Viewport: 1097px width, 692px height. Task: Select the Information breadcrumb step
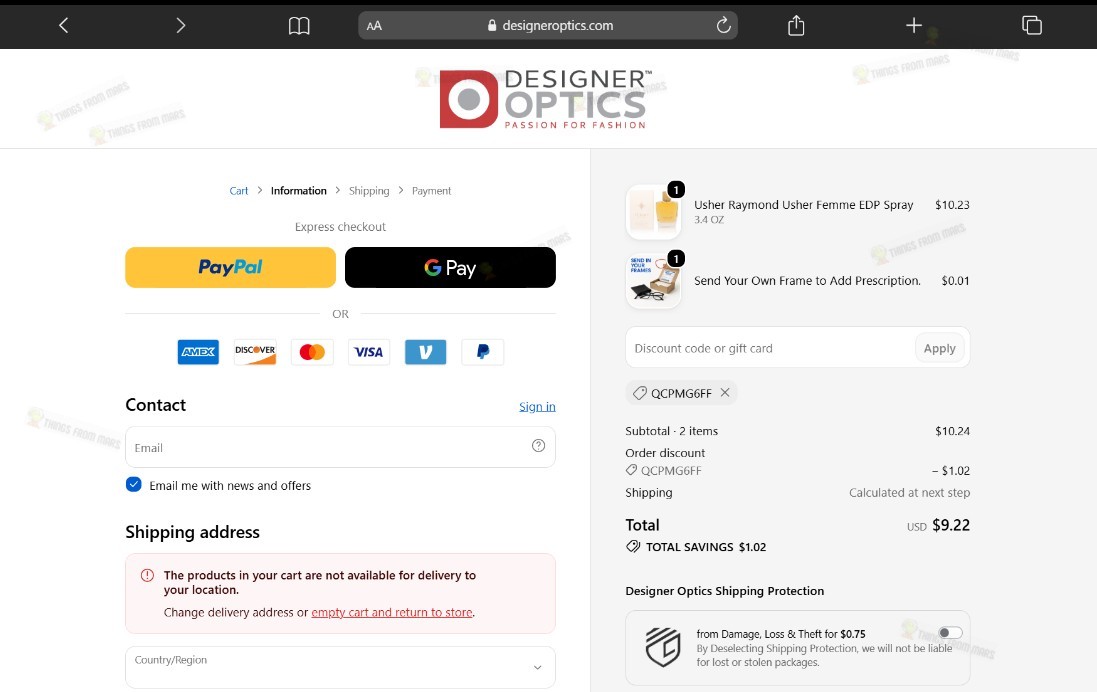[x=299, y=191]
